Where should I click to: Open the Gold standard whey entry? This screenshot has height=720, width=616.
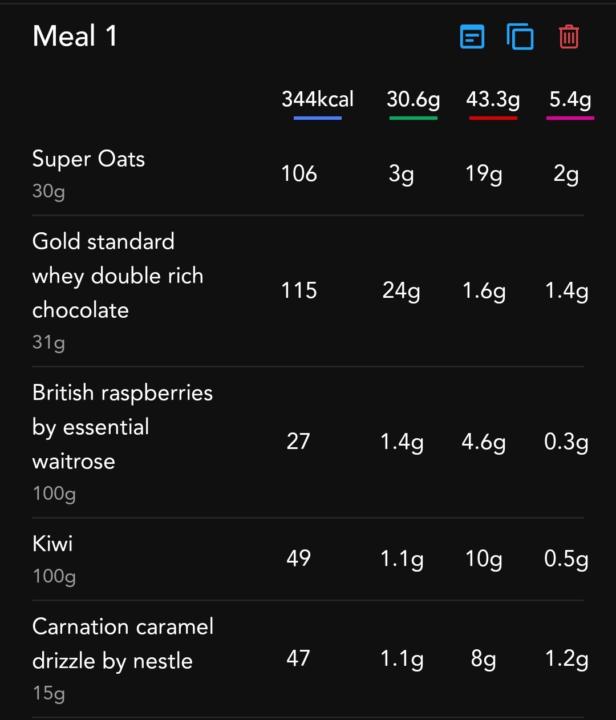(117, 276)
